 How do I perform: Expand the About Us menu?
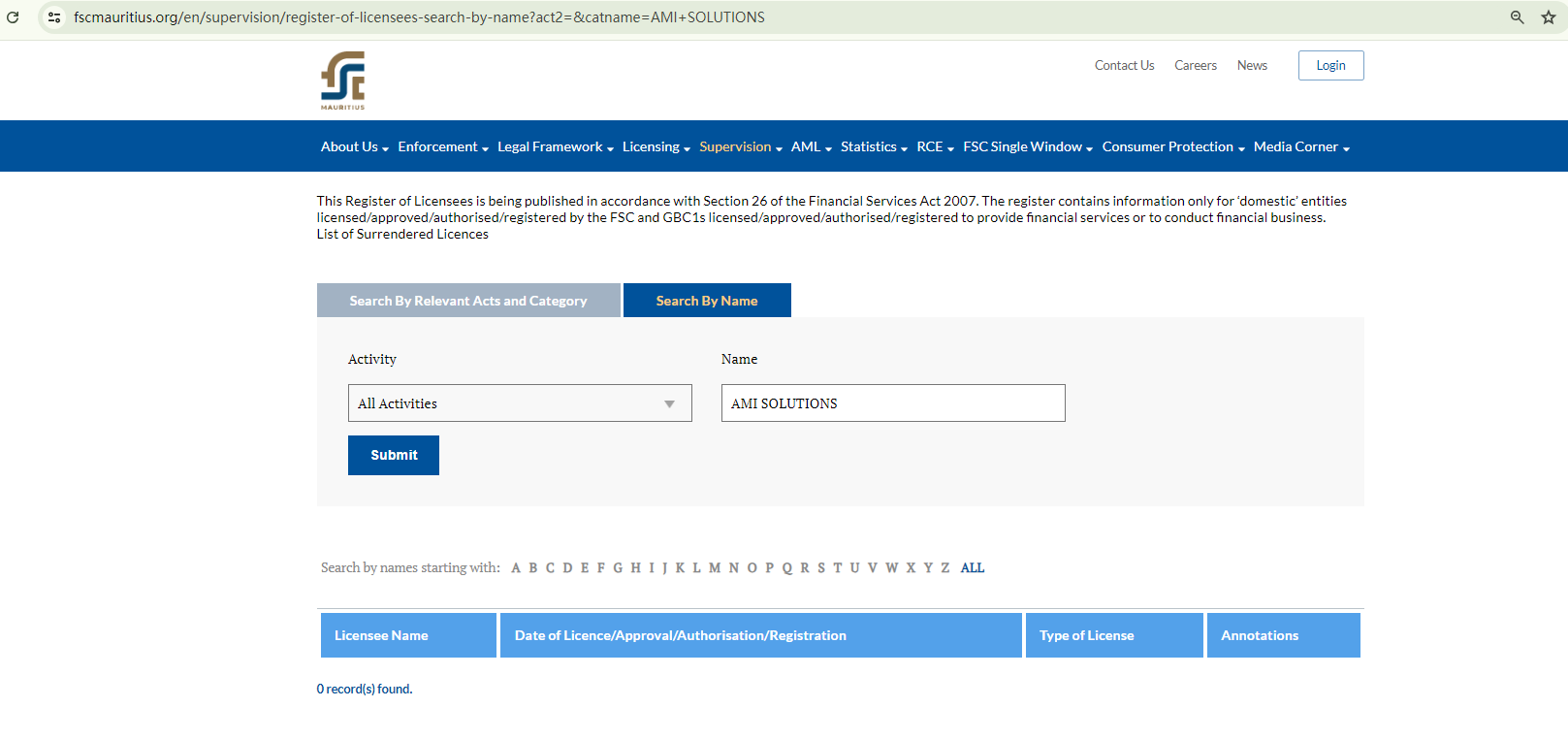point(354,147)
